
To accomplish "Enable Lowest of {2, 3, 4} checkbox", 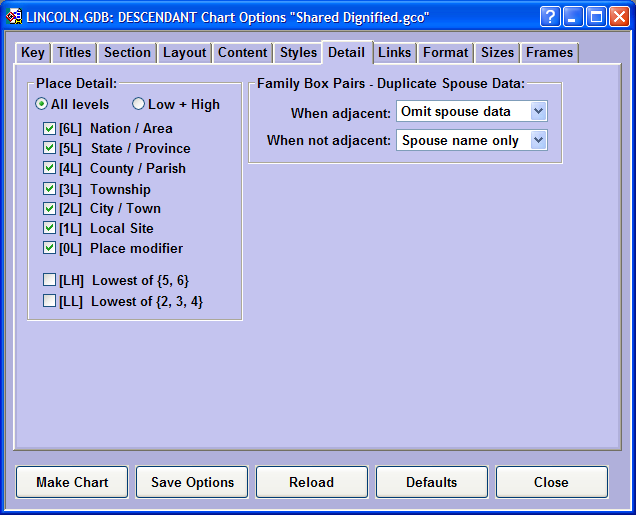I will coord(50,301).
